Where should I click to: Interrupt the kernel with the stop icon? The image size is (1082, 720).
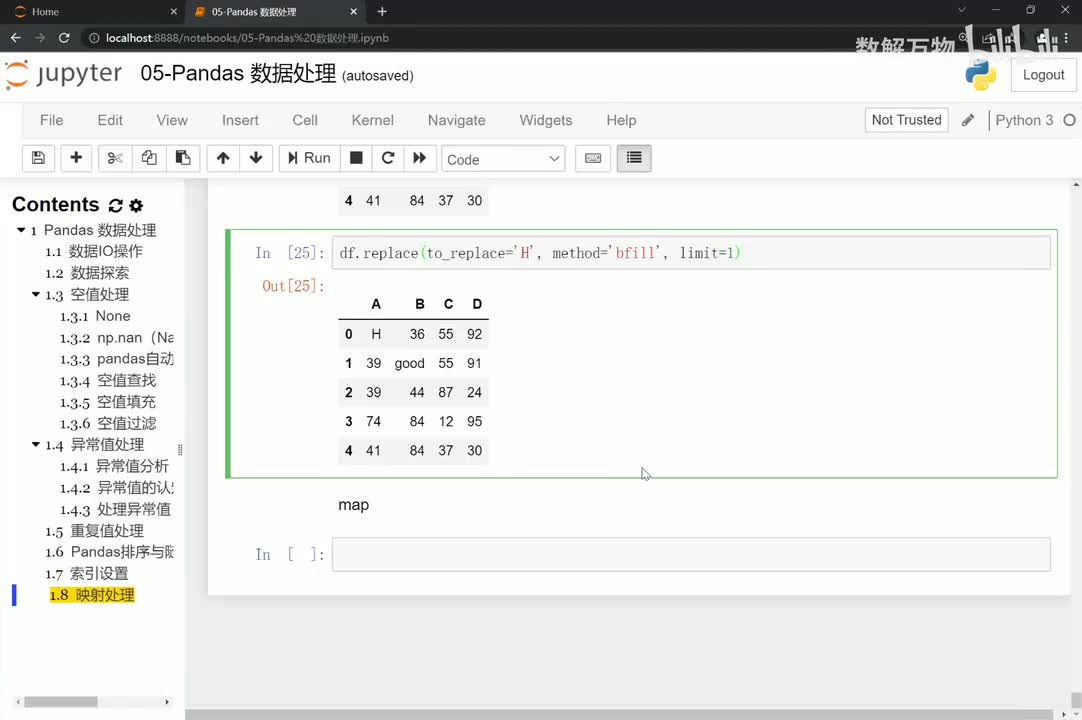(x=356, y=158)
